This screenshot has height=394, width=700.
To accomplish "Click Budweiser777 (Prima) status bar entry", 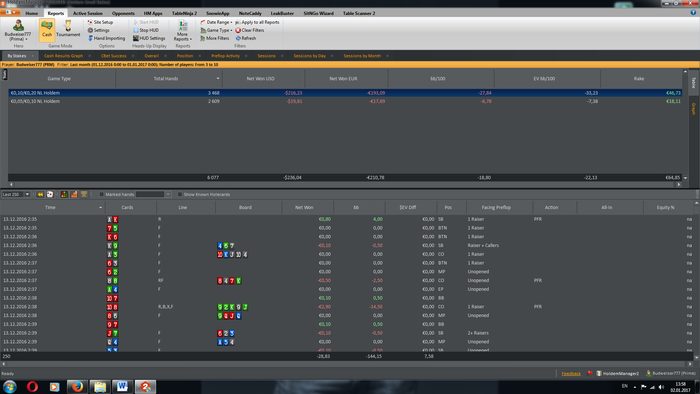I will coord(671,373).
